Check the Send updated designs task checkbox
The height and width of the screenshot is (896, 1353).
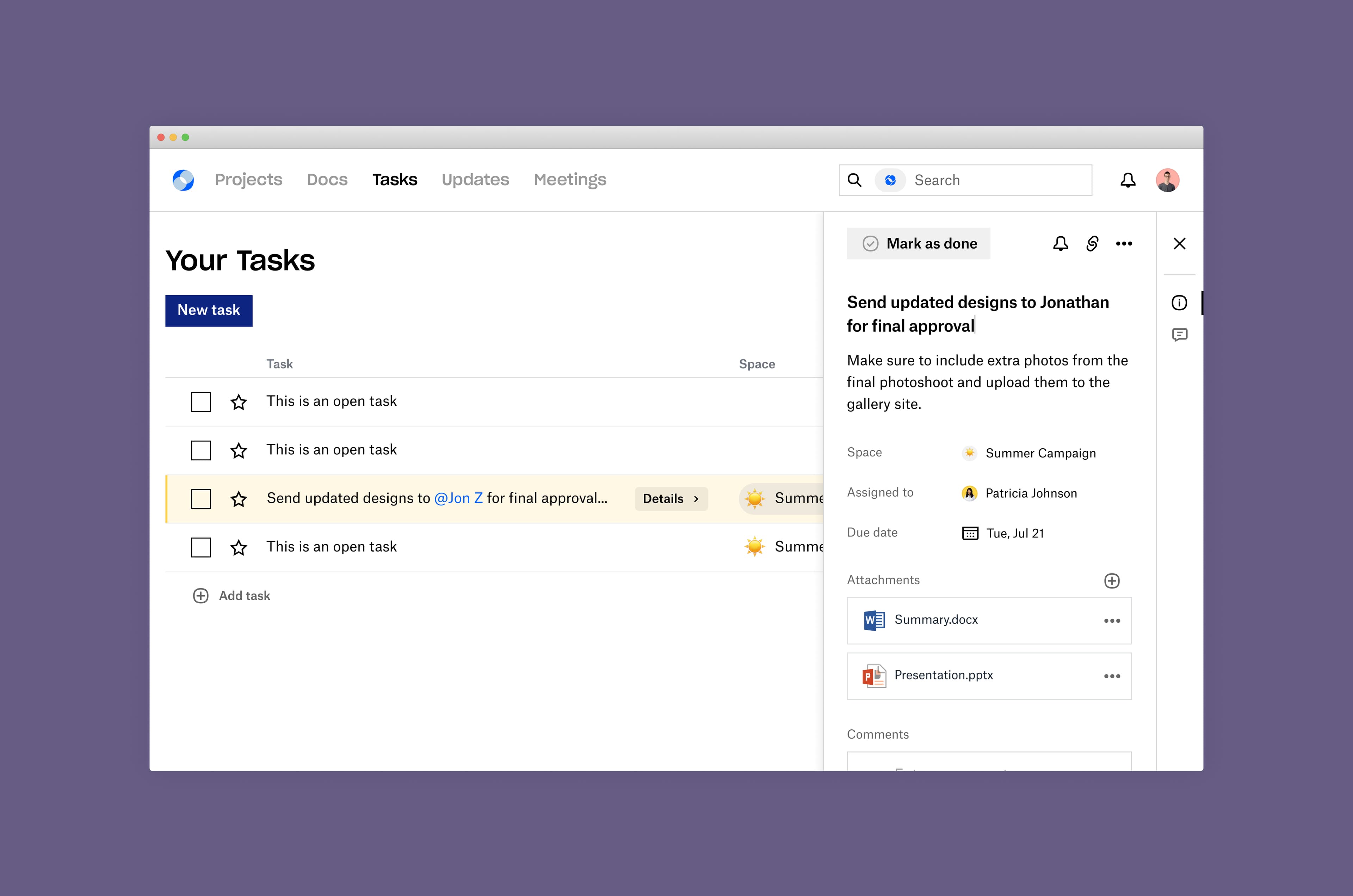[200, 499]
